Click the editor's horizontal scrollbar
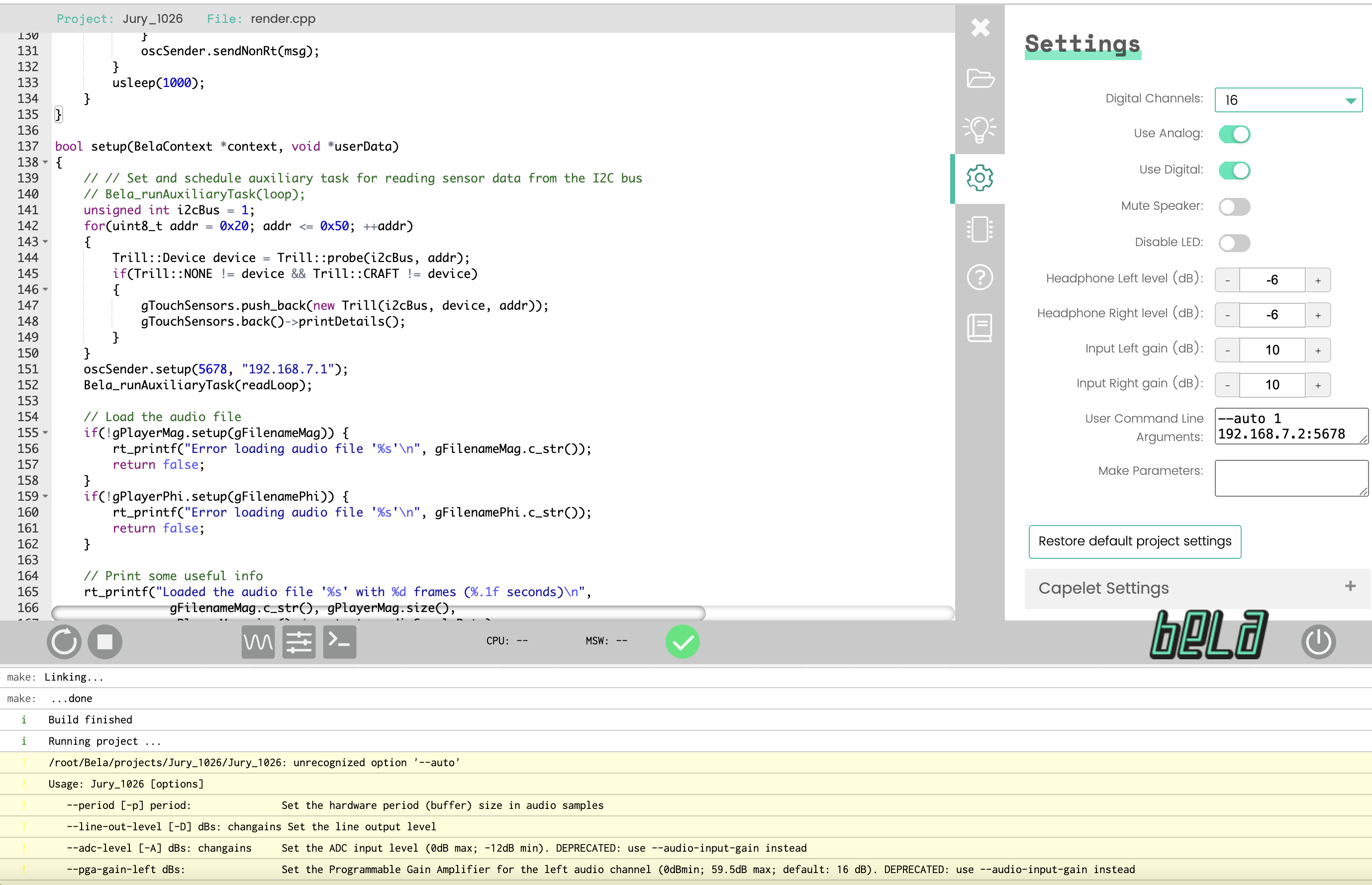Screen dimensions: 1372x885 (x=379, y=613)
